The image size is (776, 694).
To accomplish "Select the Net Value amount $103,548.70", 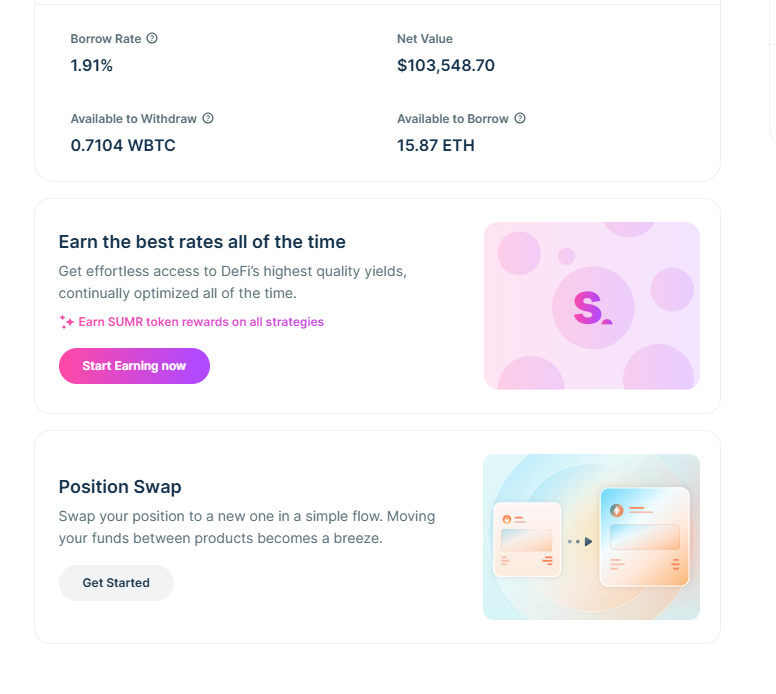I will tap(446, 66).
